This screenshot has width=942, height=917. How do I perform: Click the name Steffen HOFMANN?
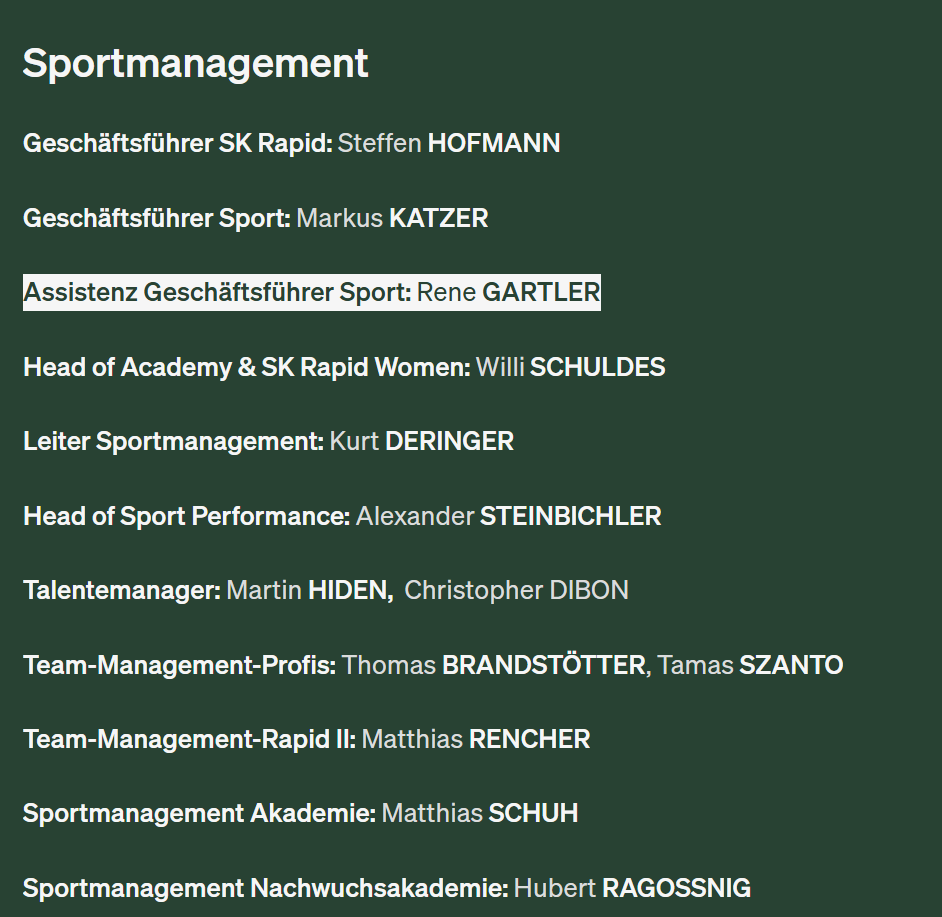pos(448,143)
